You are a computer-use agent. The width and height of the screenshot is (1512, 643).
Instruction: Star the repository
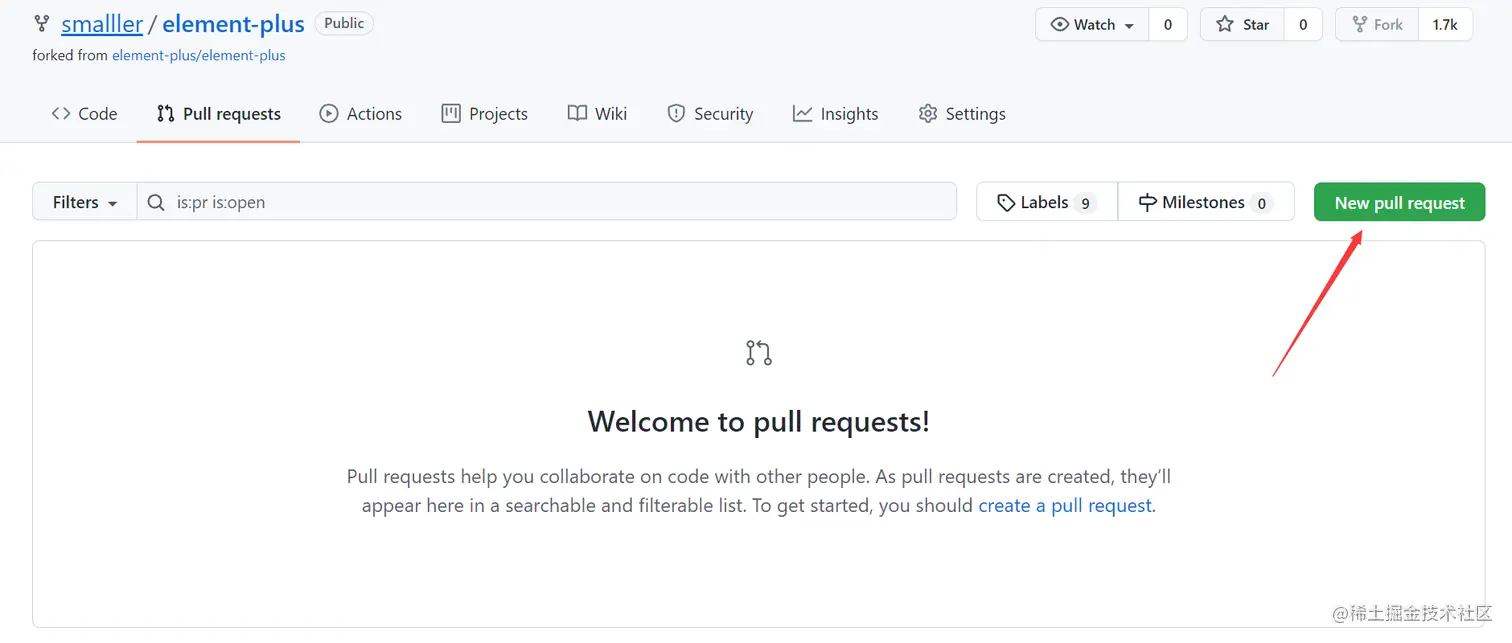1242,25
